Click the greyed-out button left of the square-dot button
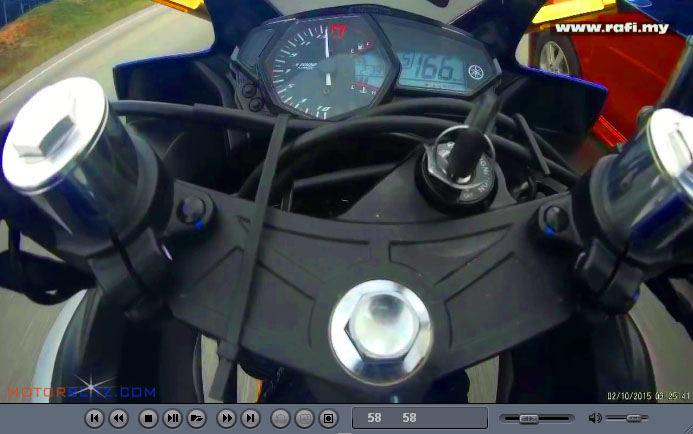Image resolution: width=693 pixels, height=434 pixels. click(304, 418)
